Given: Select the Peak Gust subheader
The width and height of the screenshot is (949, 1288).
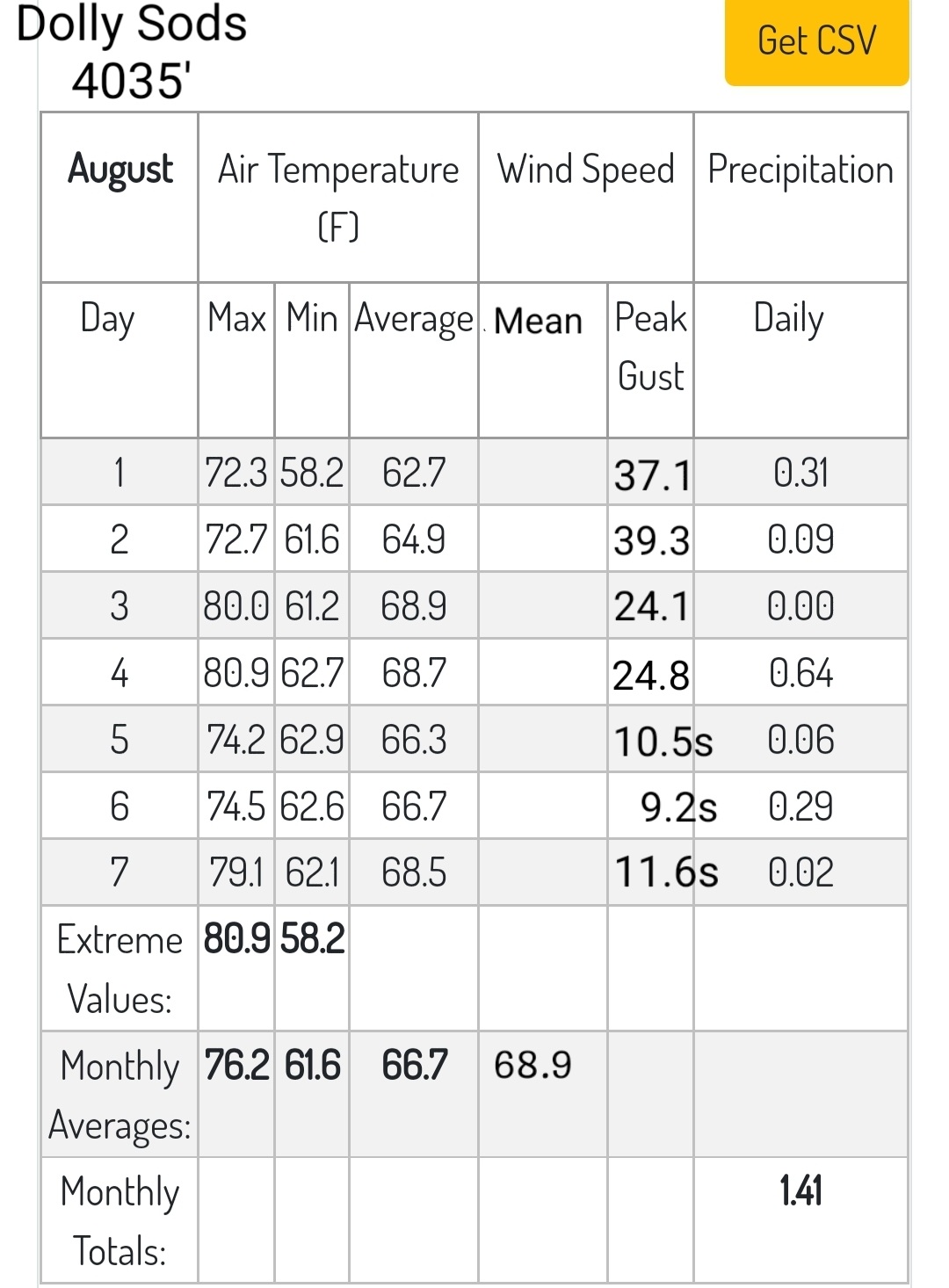Looking at the screenshot, I should (x=650, y=346).
